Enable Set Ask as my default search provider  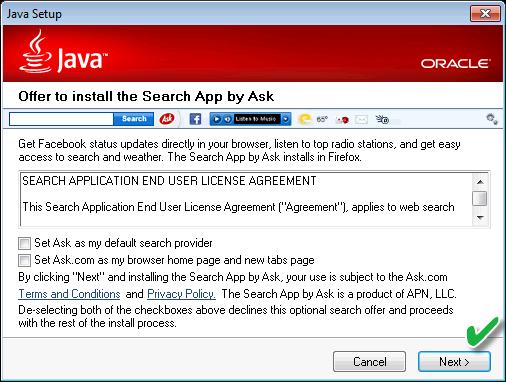(x=24, y=243)
